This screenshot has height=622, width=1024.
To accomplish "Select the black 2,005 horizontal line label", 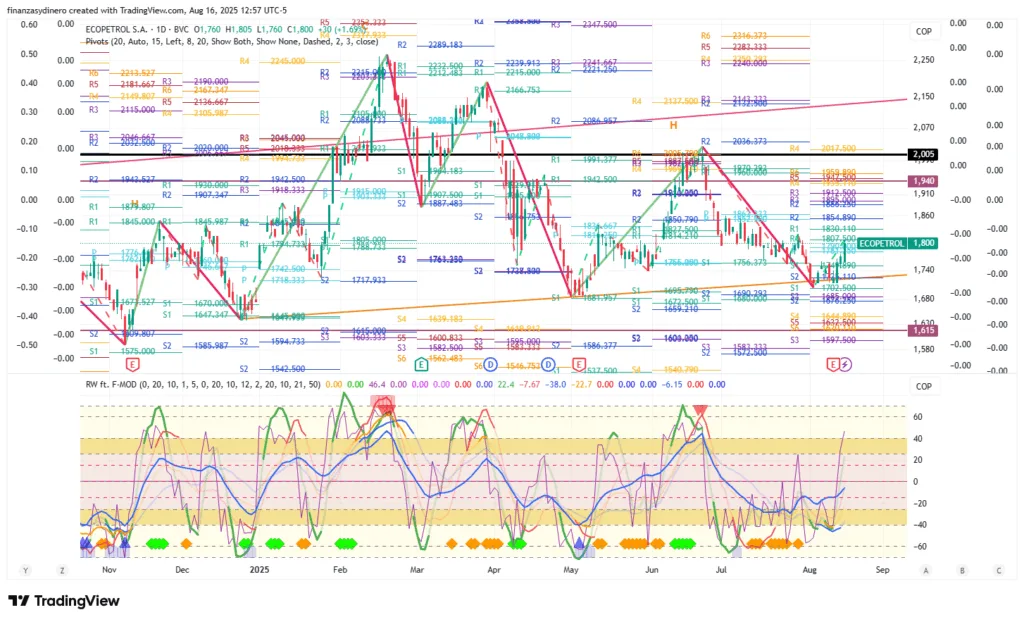I will [x=923, y=154].
